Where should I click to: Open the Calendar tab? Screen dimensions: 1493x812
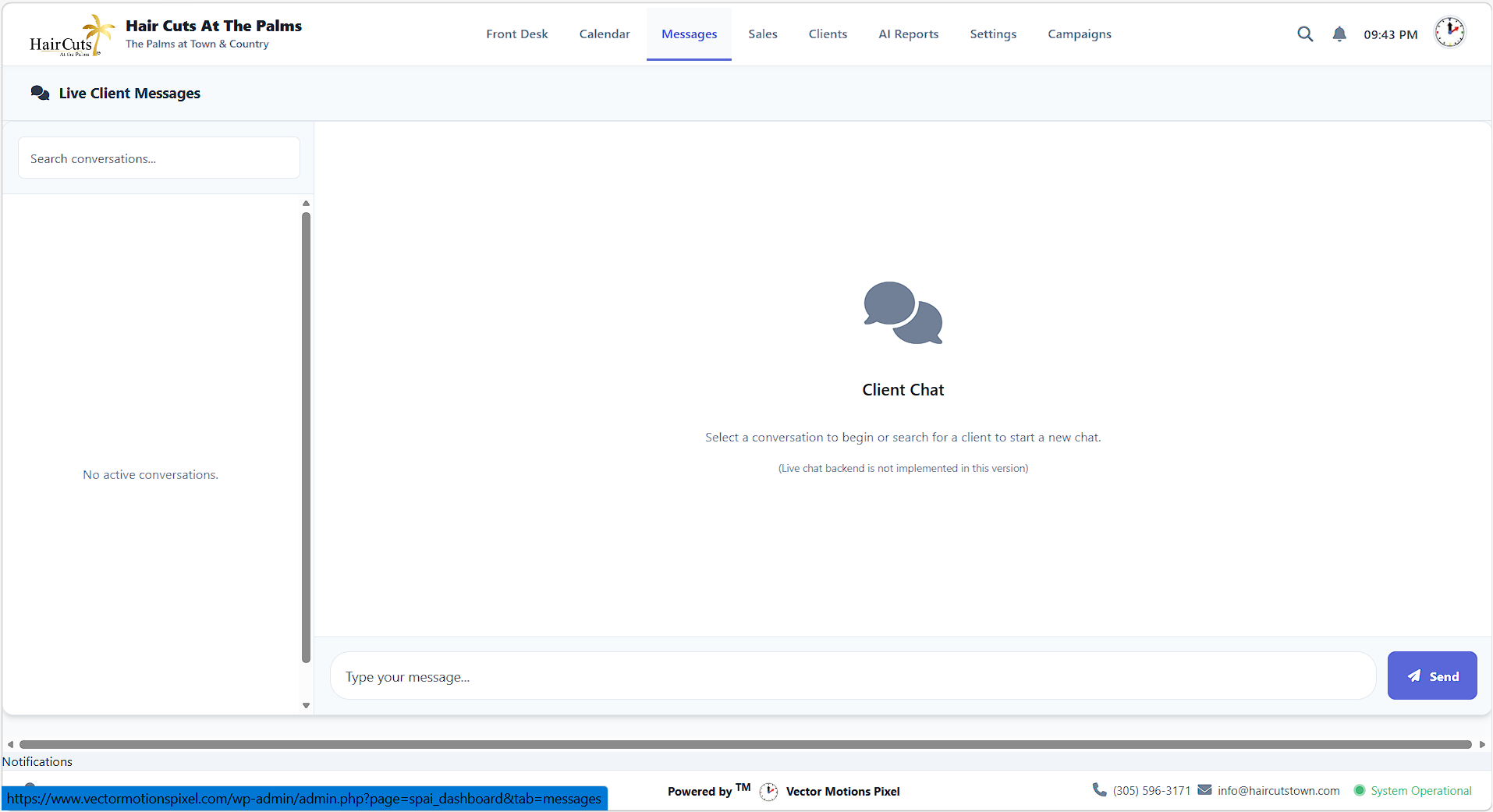click(604, 34)
